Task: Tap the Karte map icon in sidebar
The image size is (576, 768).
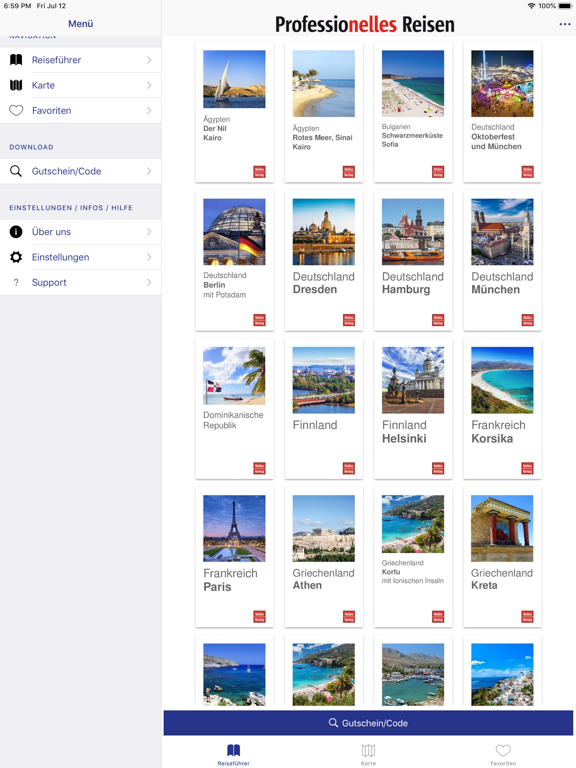Action: (16, 85)
